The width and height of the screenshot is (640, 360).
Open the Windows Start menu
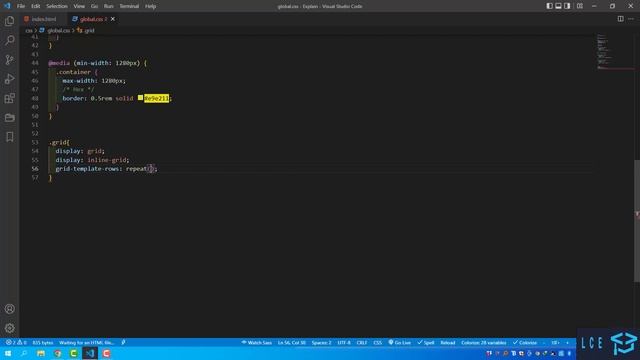point(8,353)
